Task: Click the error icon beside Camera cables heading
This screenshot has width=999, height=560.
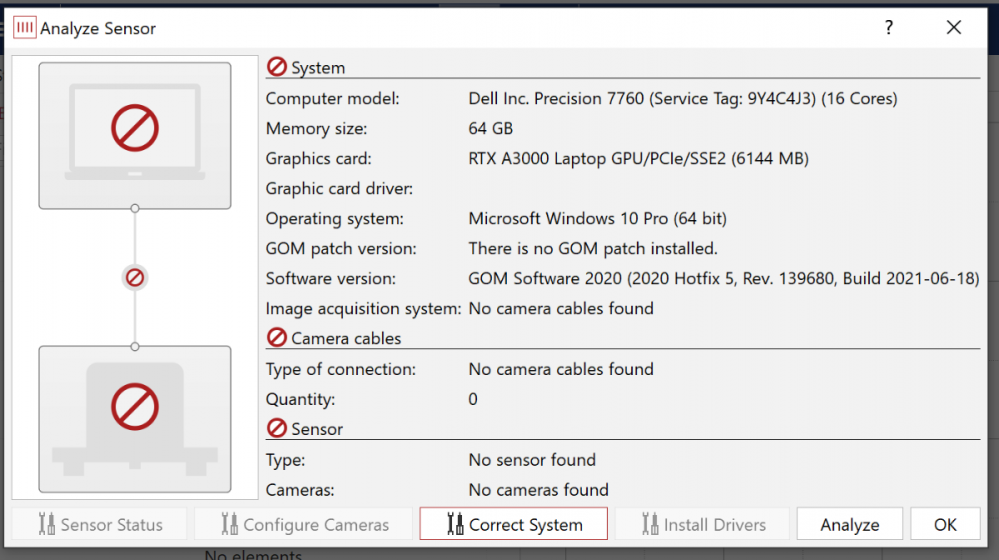Action: [x=277, y=338]
